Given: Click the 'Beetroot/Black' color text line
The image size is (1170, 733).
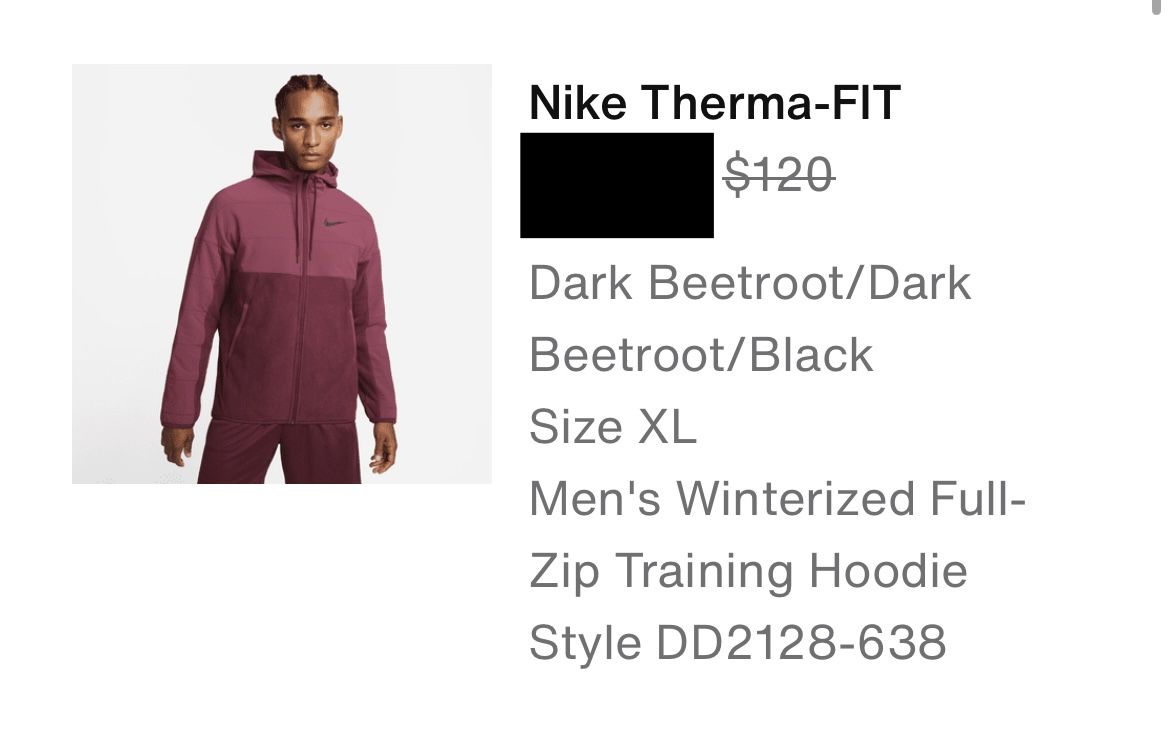Looking at the screenshot, I should click(x=701, y=355).
